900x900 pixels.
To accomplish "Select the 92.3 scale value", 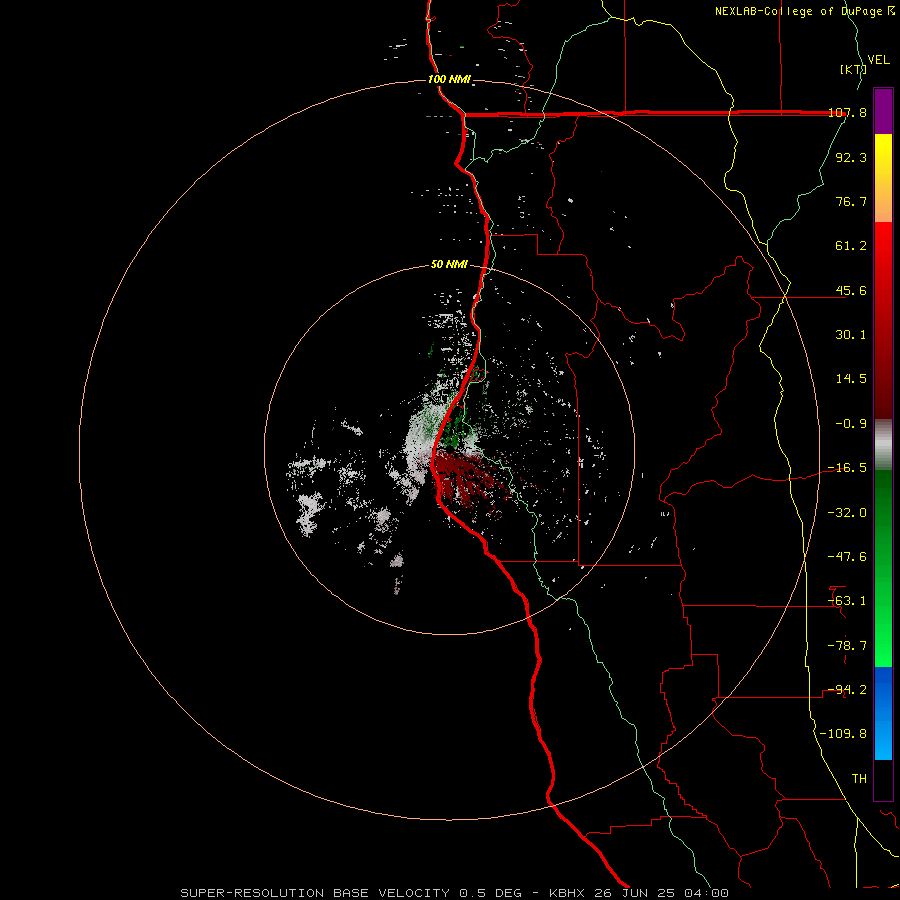I will pos(851,157).
